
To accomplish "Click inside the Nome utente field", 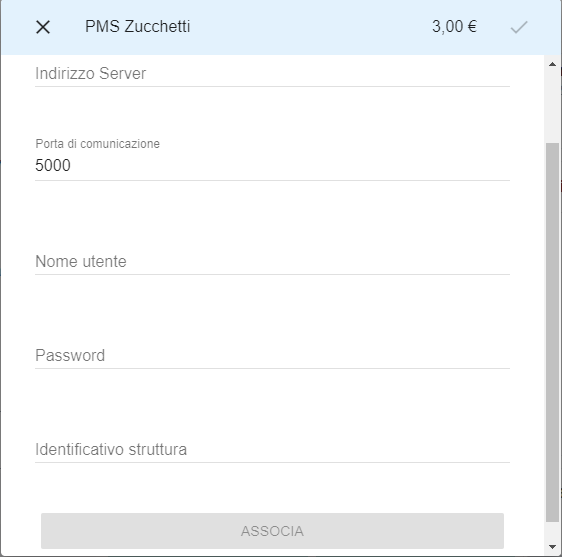I will (272, 262).
